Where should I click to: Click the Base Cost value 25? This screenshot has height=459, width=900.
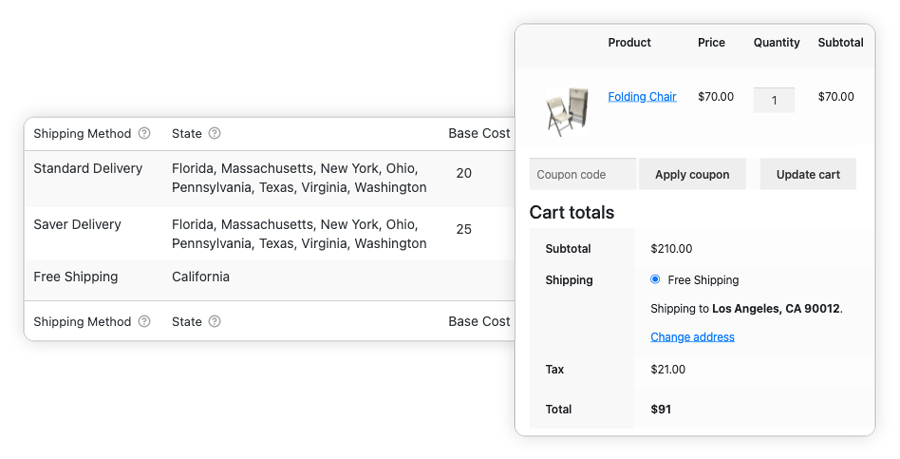click(464, 229)
